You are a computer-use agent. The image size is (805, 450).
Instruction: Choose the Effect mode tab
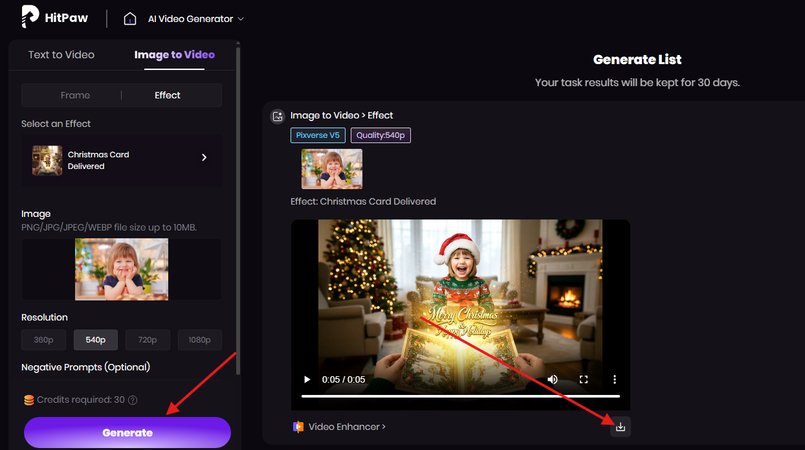[167, 95]
